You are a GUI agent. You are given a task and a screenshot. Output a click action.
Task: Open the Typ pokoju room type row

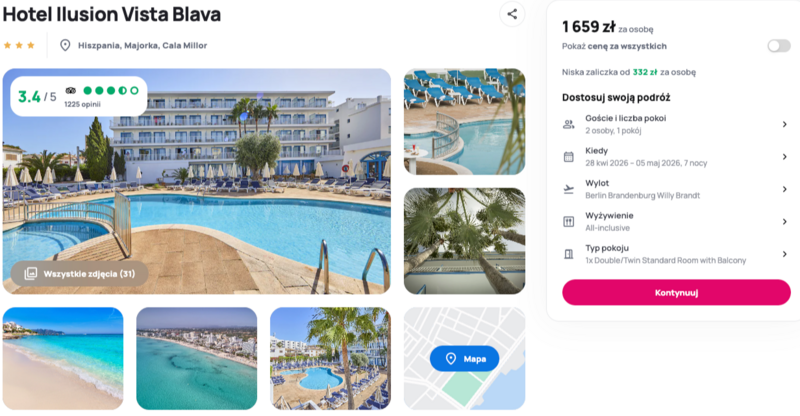676,254
